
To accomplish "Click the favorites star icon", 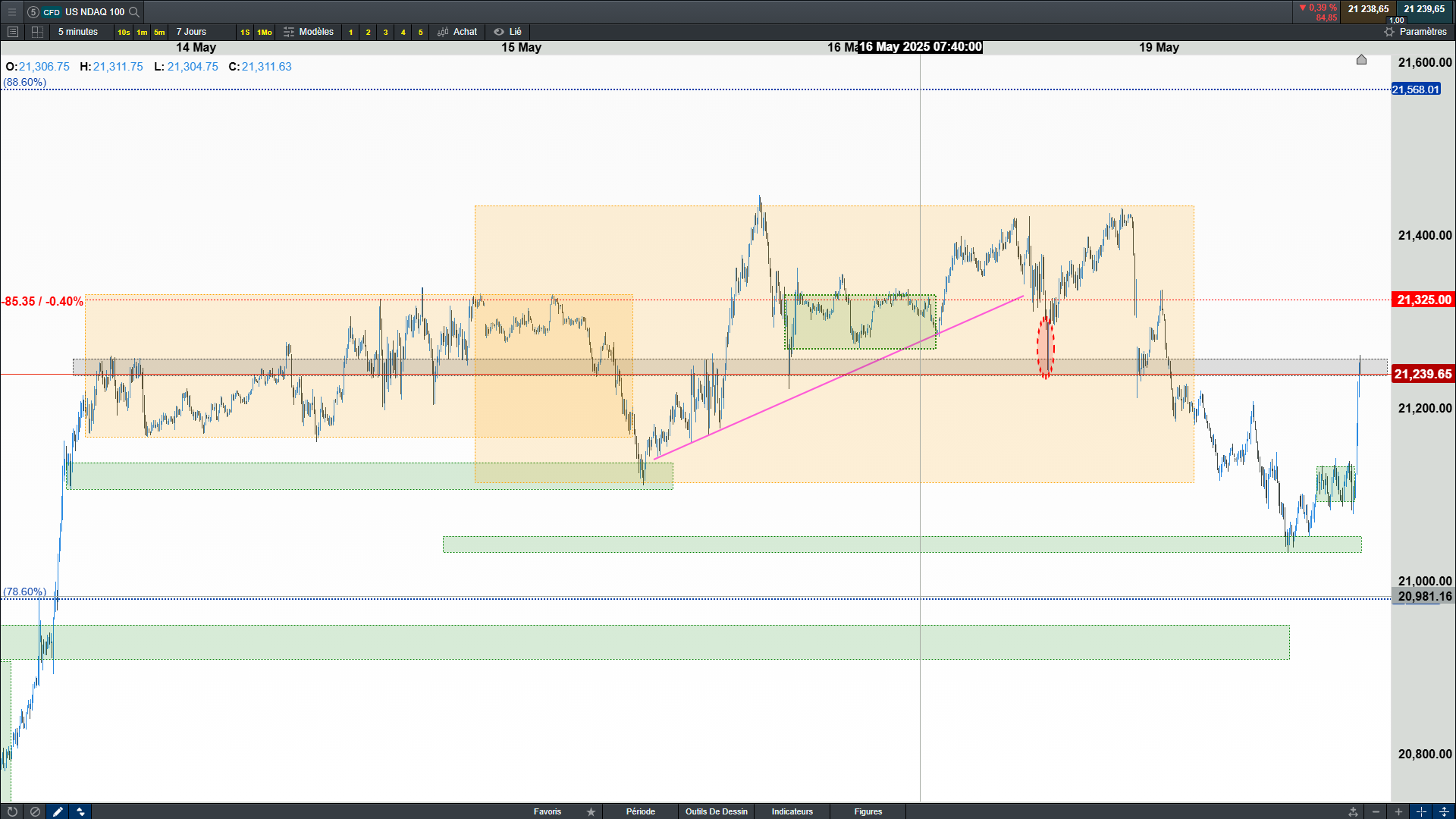I will click(591, 811).
